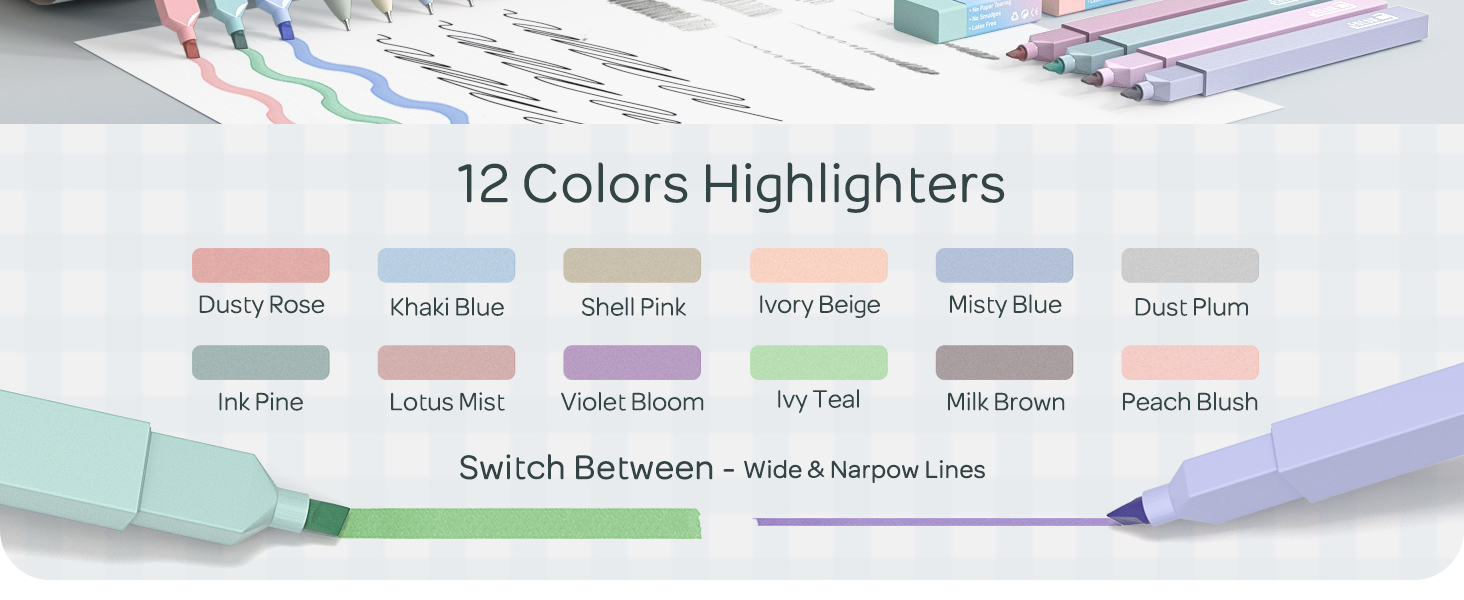This screenshot has height=600, width=1464.
Task: Pick the Shell Pink color swatch
Action: (632, 266)
